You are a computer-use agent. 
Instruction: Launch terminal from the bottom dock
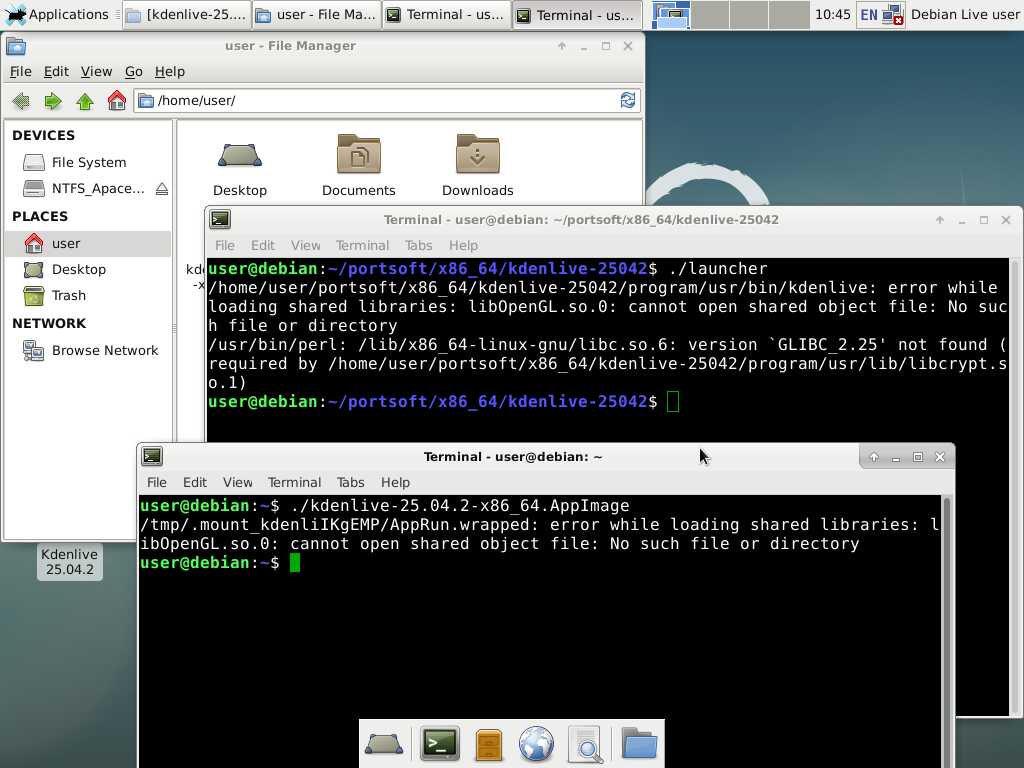[439, 744]
